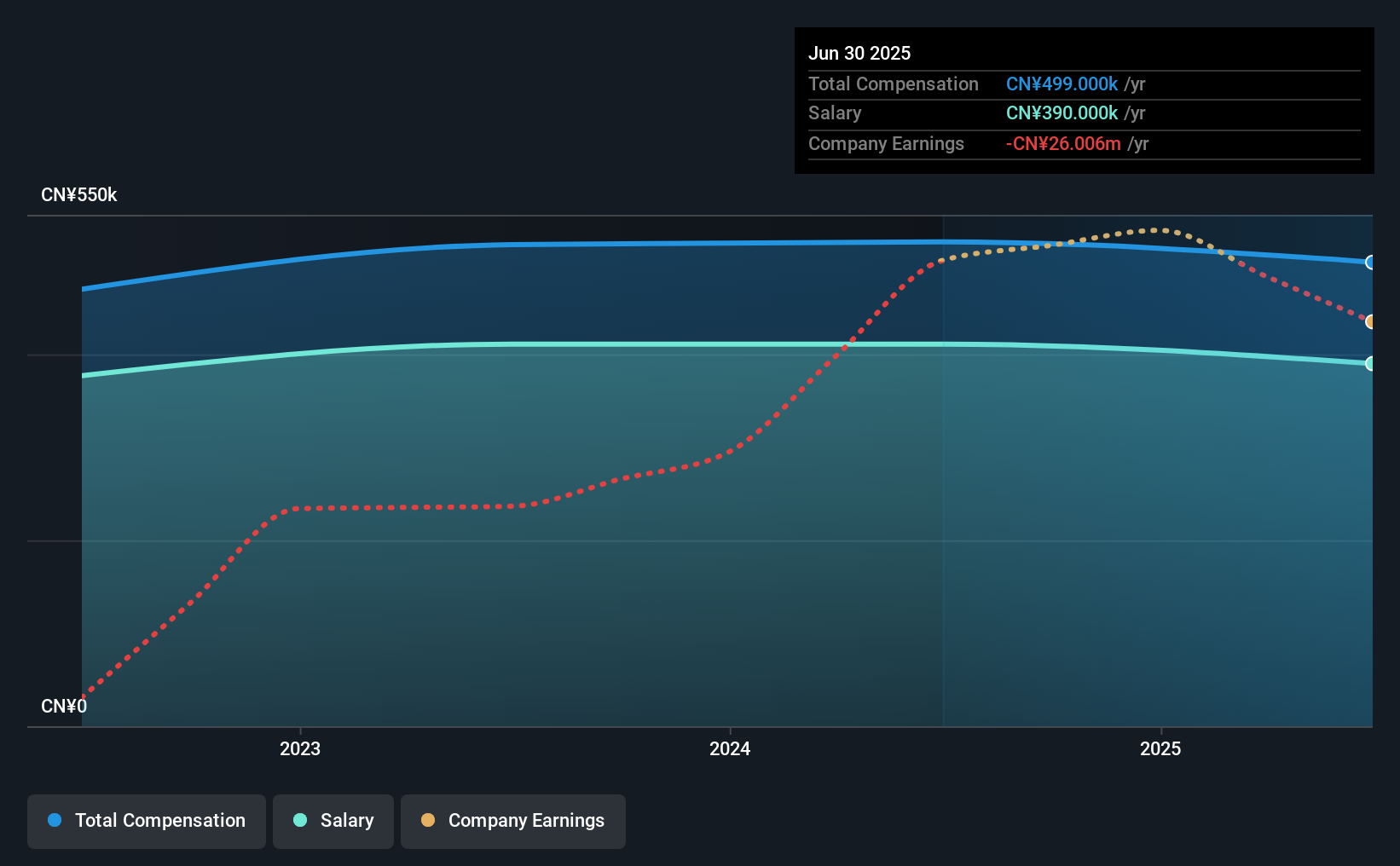Image resolution: width=1400 pixels, height=866 pixels.
Task: Select the Salary endpoint marker on chart
Action: point(1370,364)
